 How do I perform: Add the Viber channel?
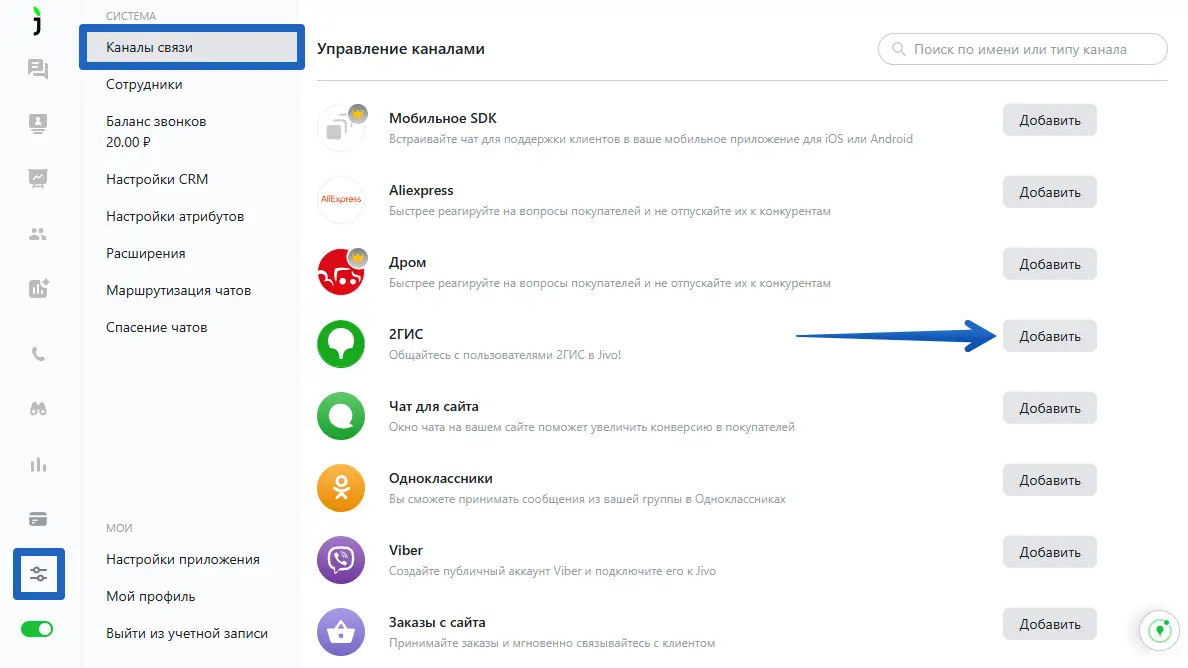[1049, 551]
